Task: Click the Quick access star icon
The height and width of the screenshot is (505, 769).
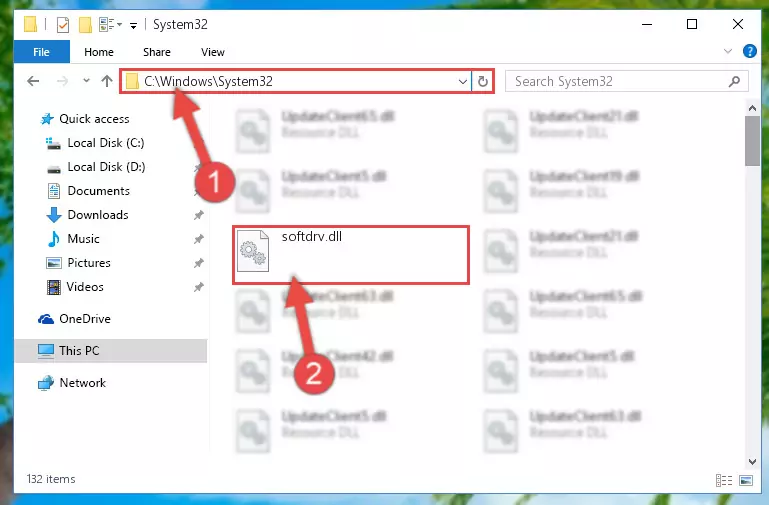Action: coord(47,119)
